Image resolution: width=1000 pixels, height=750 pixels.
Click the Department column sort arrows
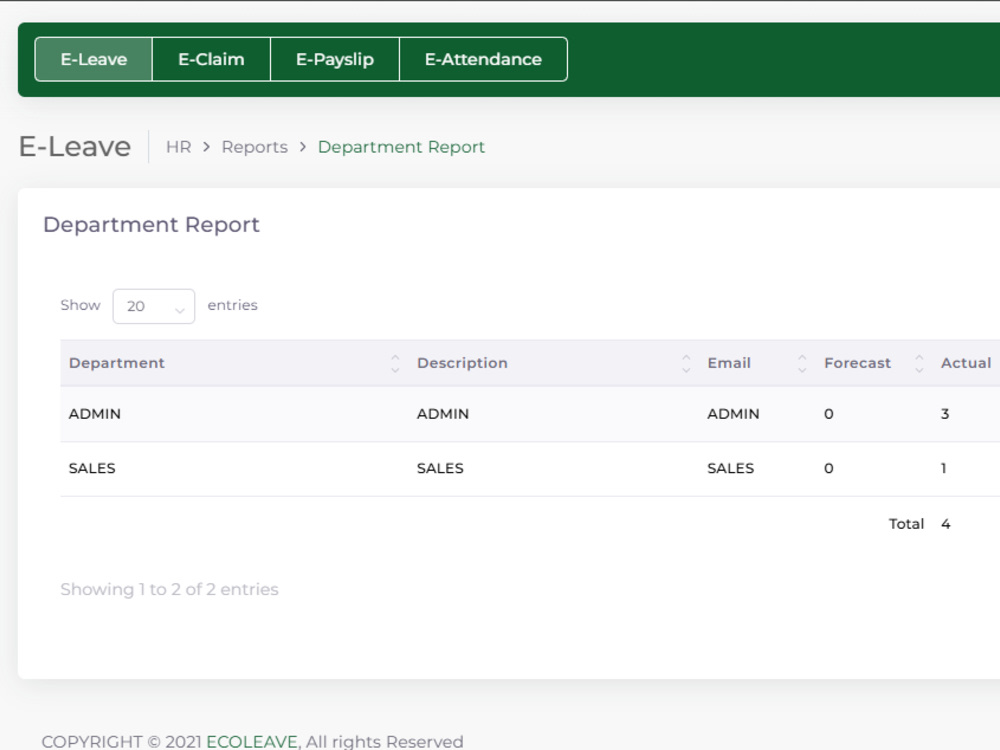tap(395, 364)
